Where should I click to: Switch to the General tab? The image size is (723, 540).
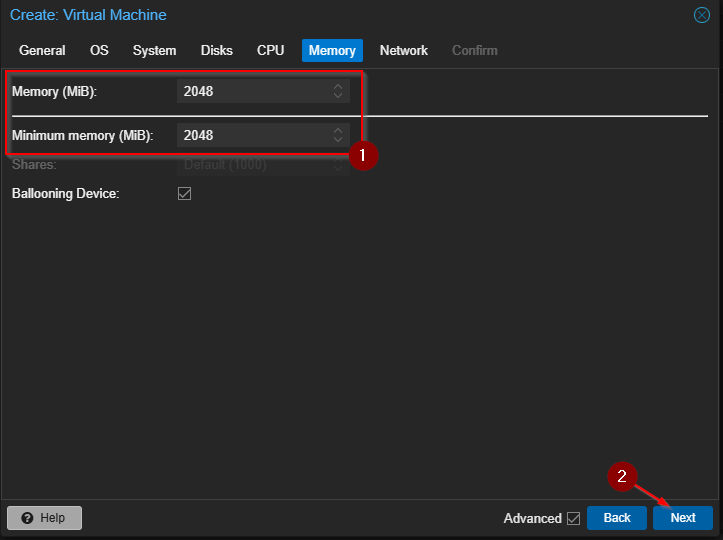click(42, 51)
